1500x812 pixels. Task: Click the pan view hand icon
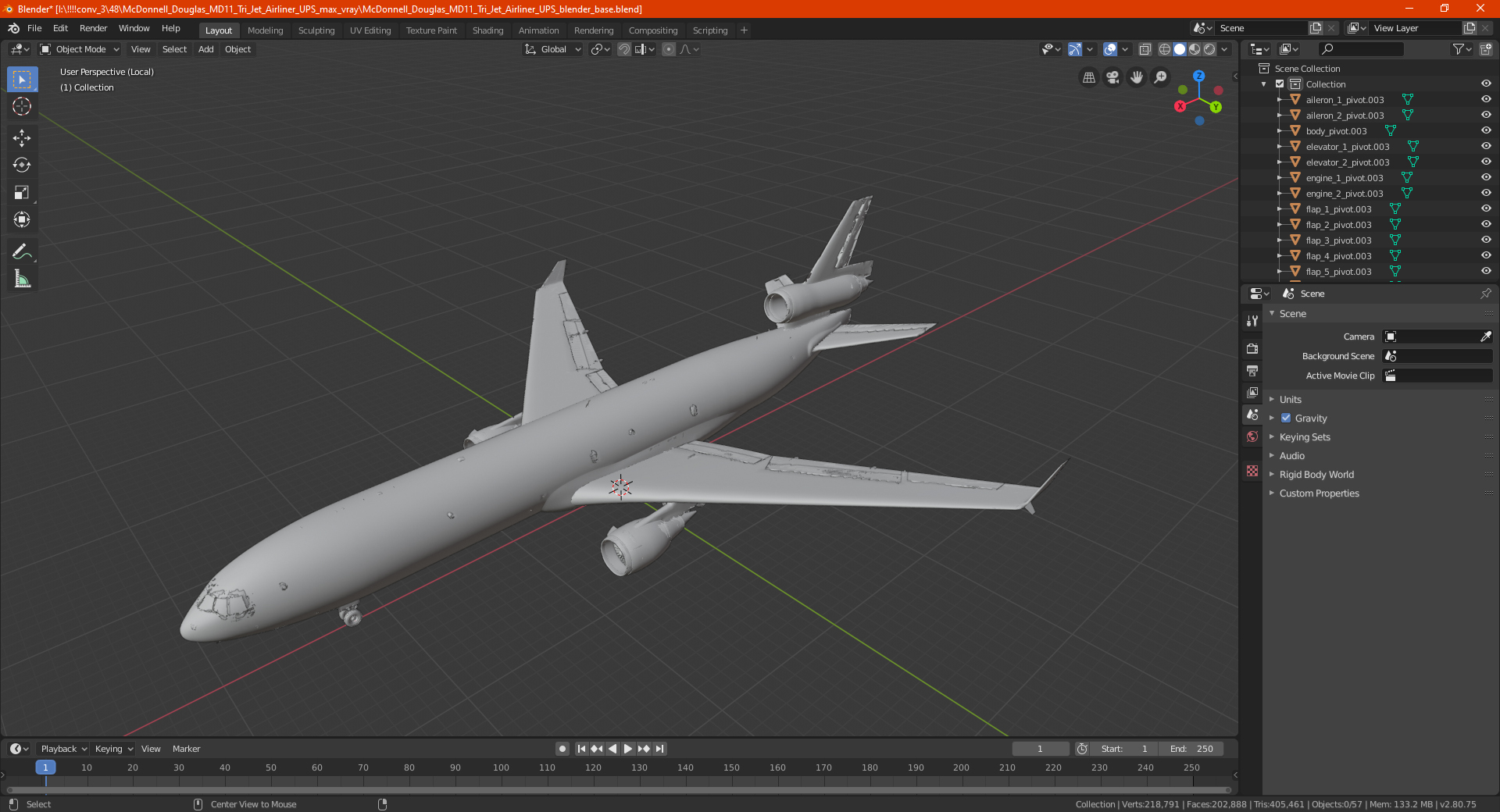pyautogui.click(x=1137, y=77)
